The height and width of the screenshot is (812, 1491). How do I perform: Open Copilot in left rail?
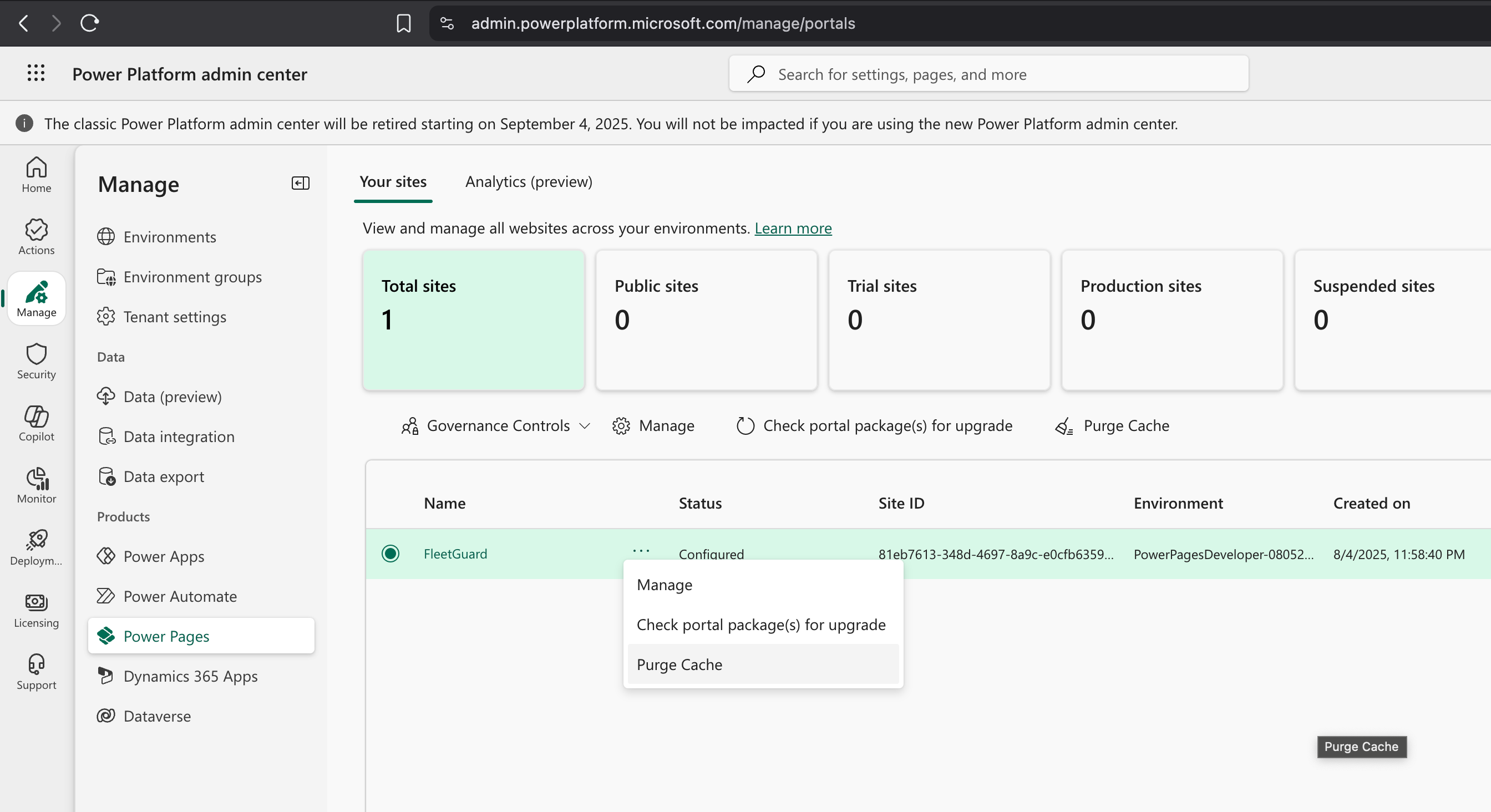37,423
